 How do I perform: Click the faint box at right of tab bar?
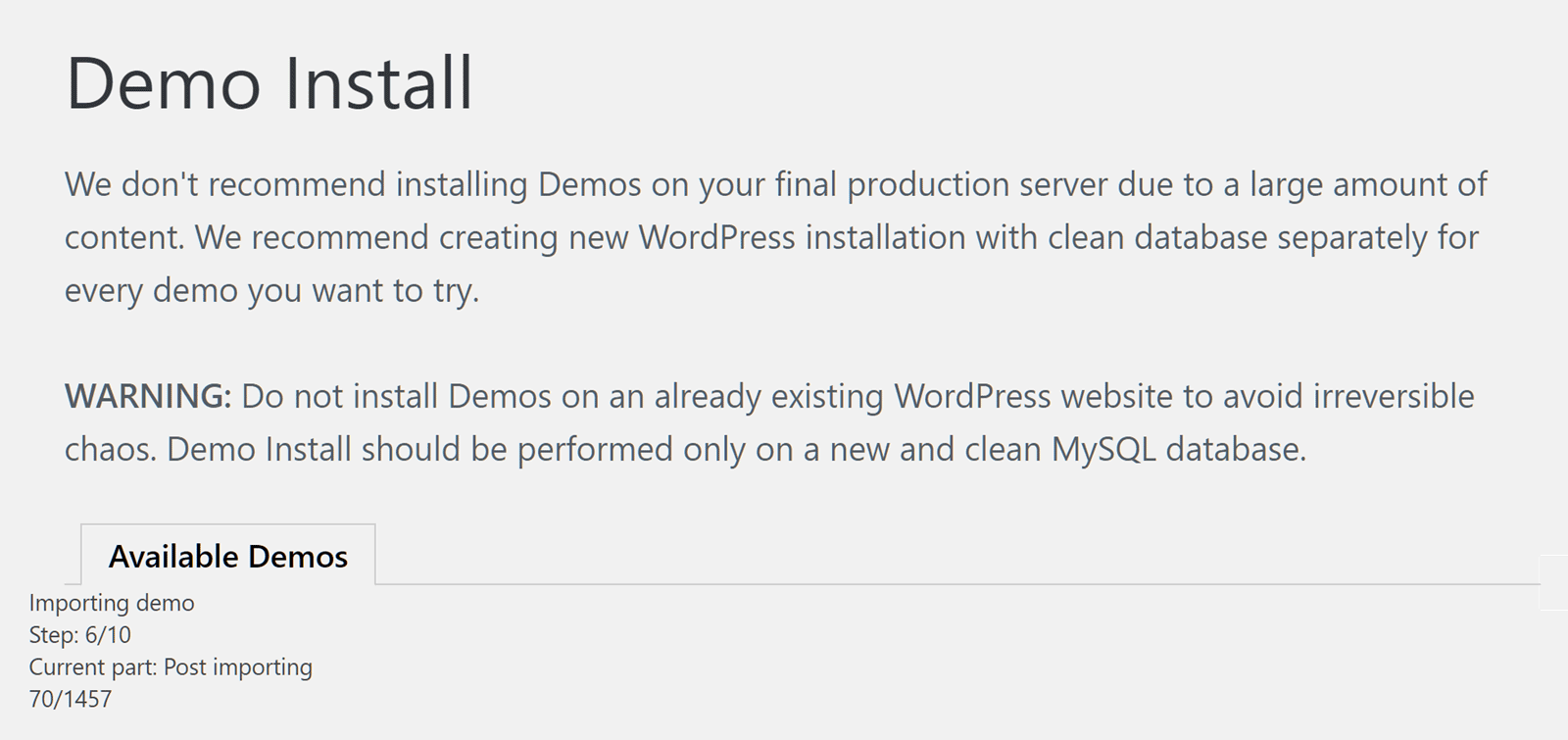1554,582
